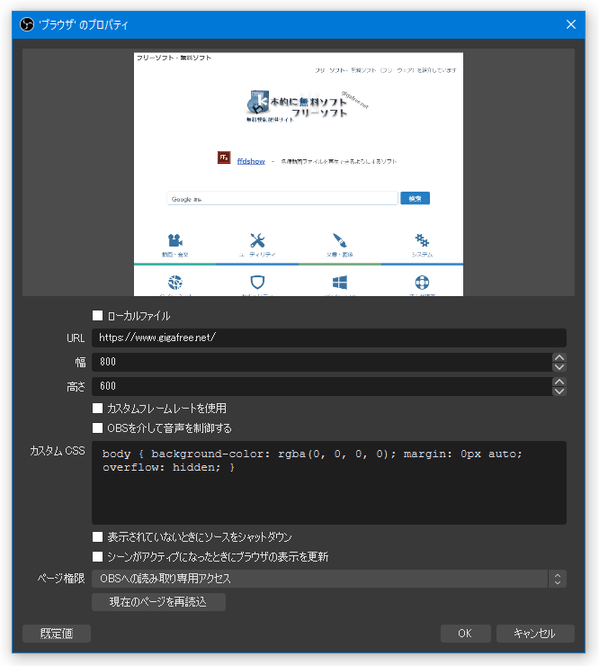
Task: Click the ffdshow red icon in preview
Action: tap(224, 157)
